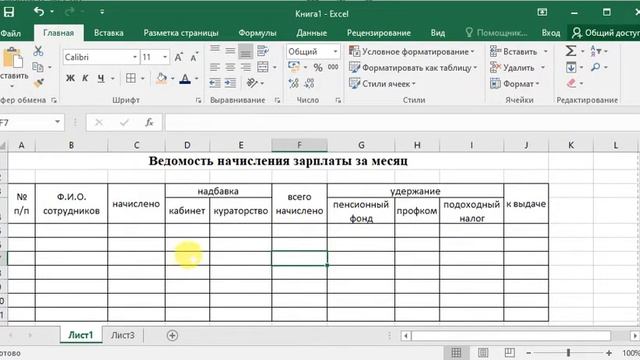Open the number format Общий dropdown

point(335,51)
